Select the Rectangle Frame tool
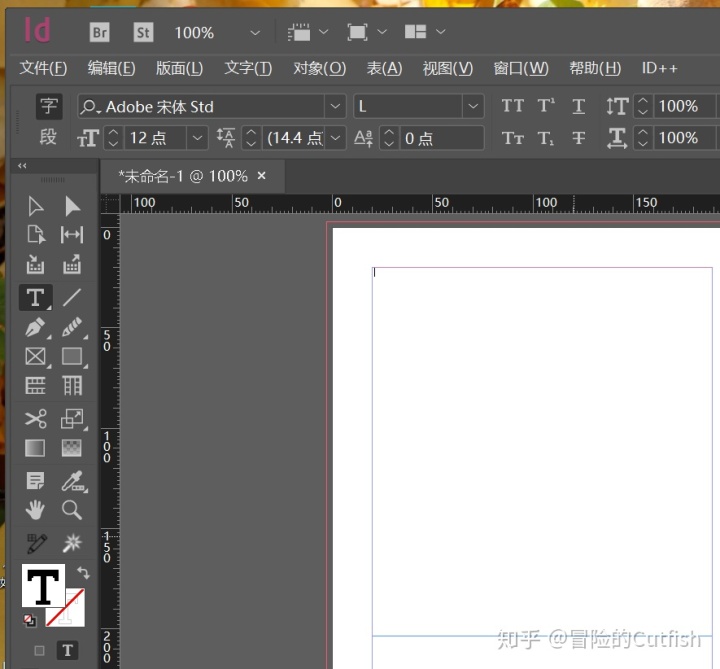Viewport: 720px width, 669px height. pos(35,356)
